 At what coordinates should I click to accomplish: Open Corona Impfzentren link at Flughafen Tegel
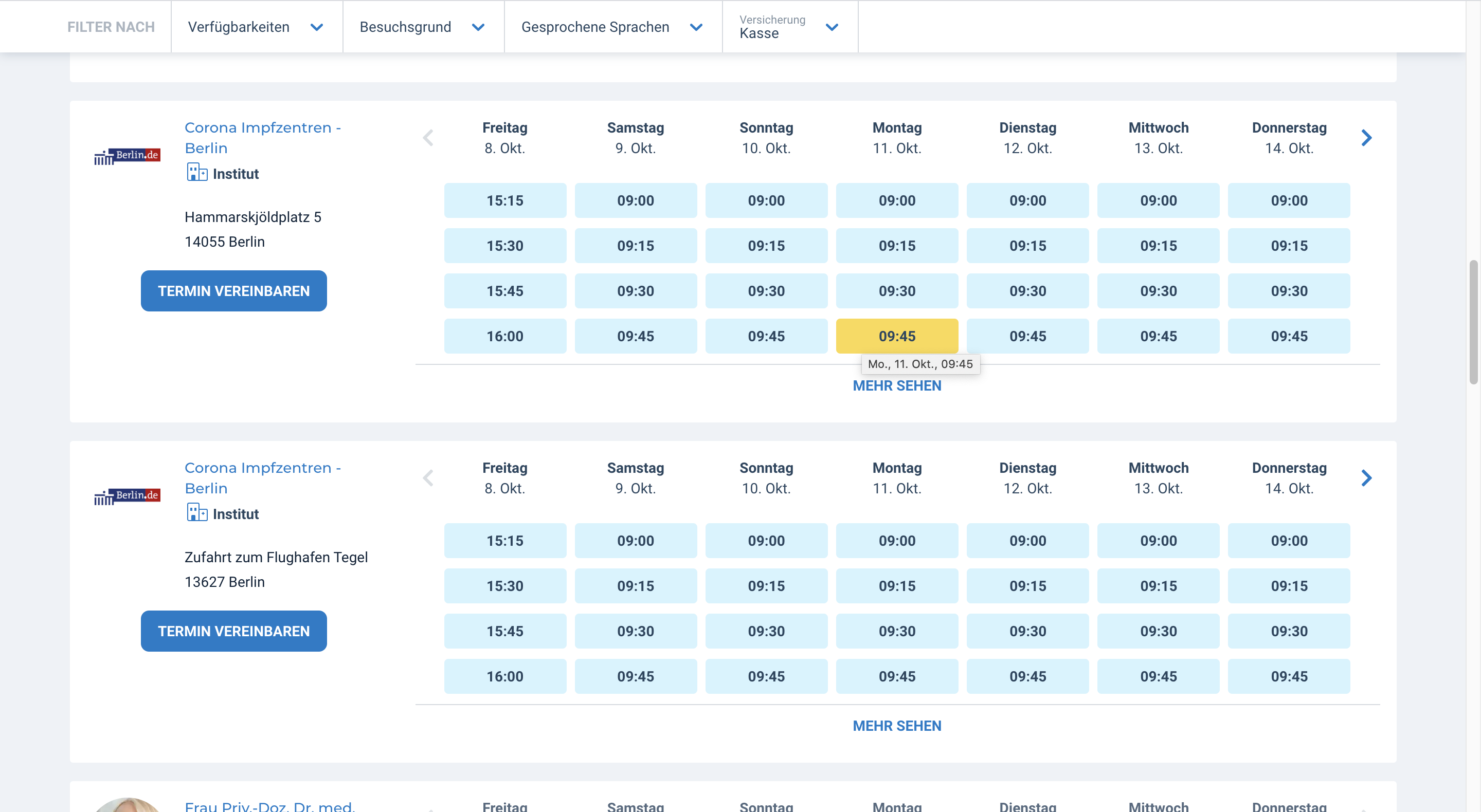263,478
